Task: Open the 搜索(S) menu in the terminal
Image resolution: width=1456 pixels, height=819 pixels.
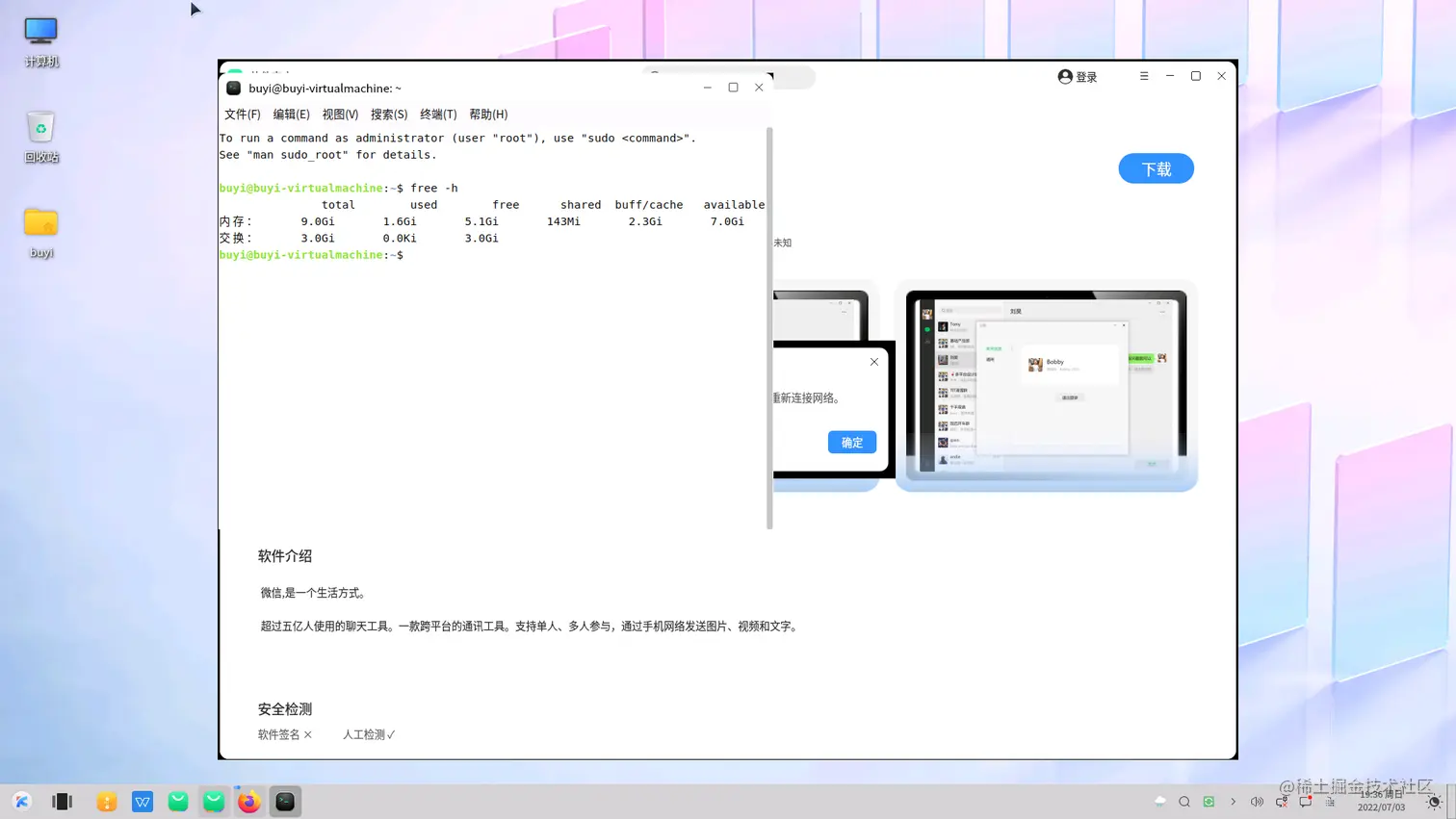Action: pyautogui.click(x=389, y=115)
